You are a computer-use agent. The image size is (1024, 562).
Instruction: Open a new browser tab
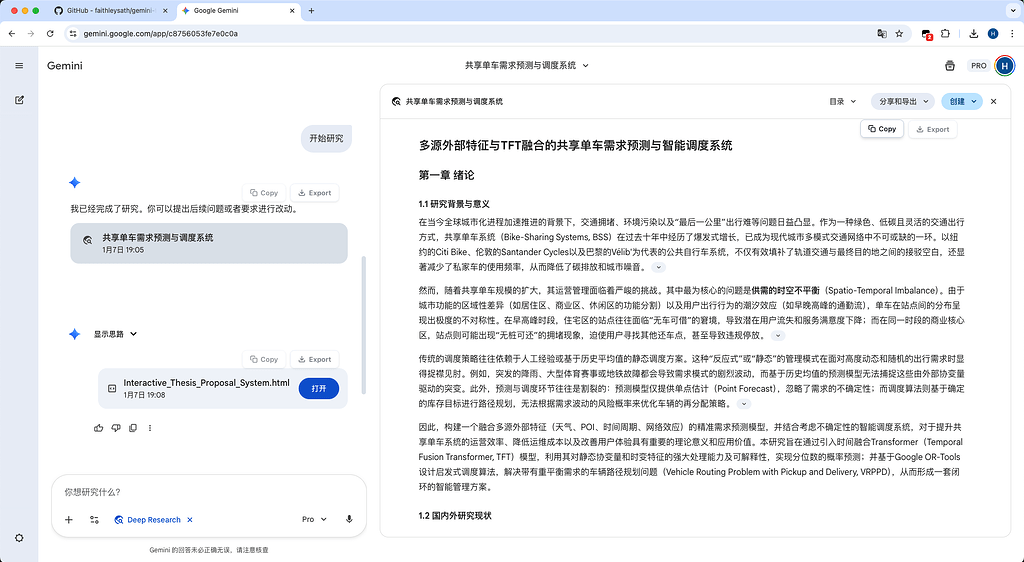point(312,10)
